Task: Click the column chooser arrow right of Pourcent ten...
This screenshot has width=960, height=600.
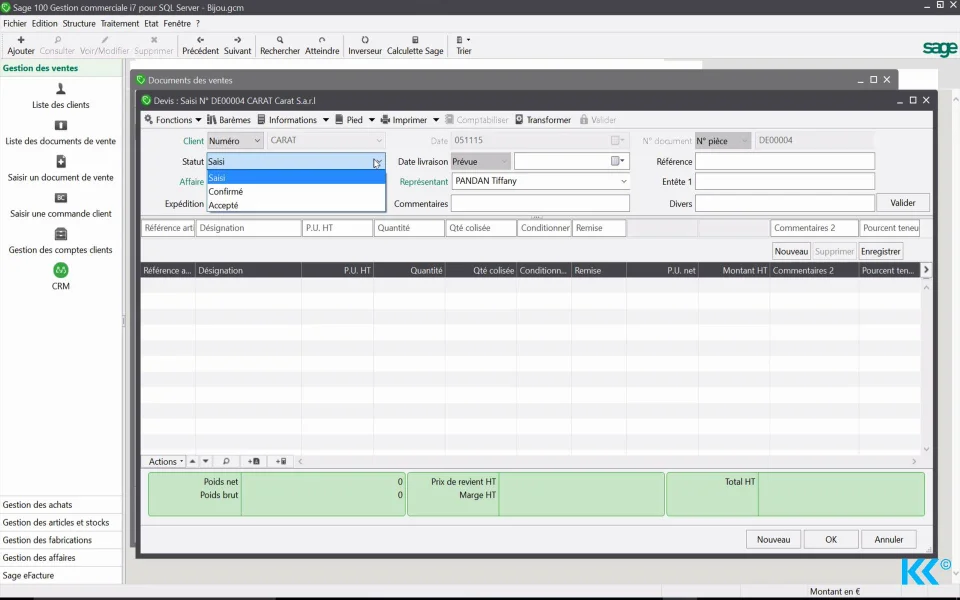Action: click(926, 269)
